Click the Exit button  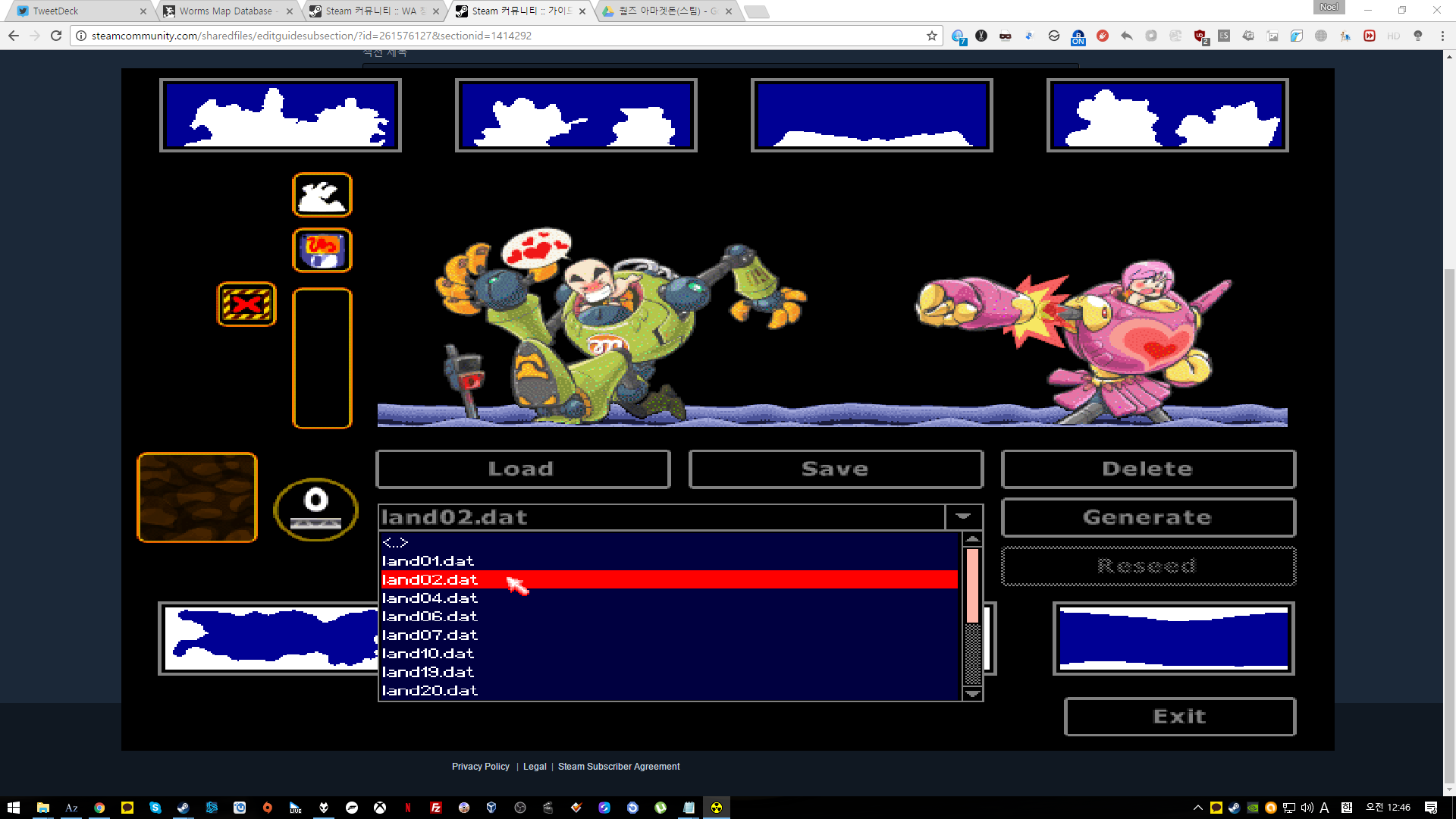tap(1179, 717)
